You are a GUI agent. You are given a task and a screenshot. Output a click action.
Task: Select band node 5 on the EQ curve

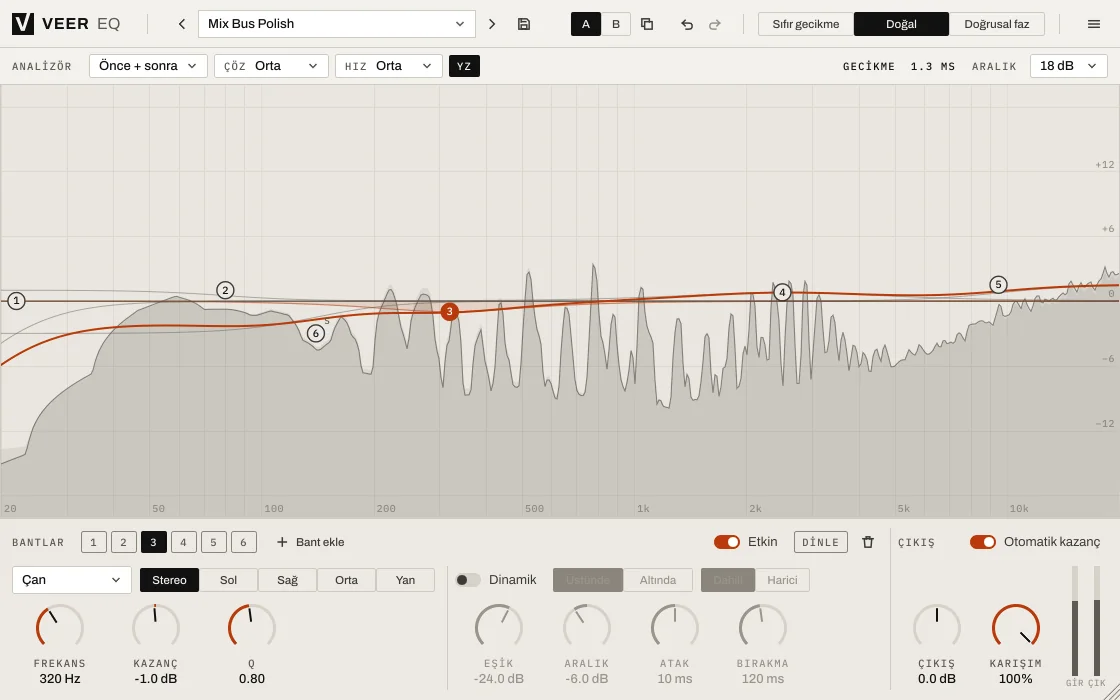998,285
